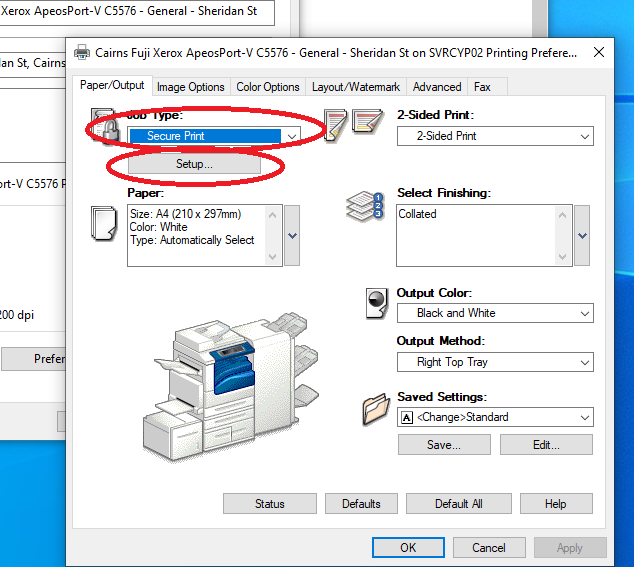
Task: Click the printer name field in background window
Action: point(137,12)
